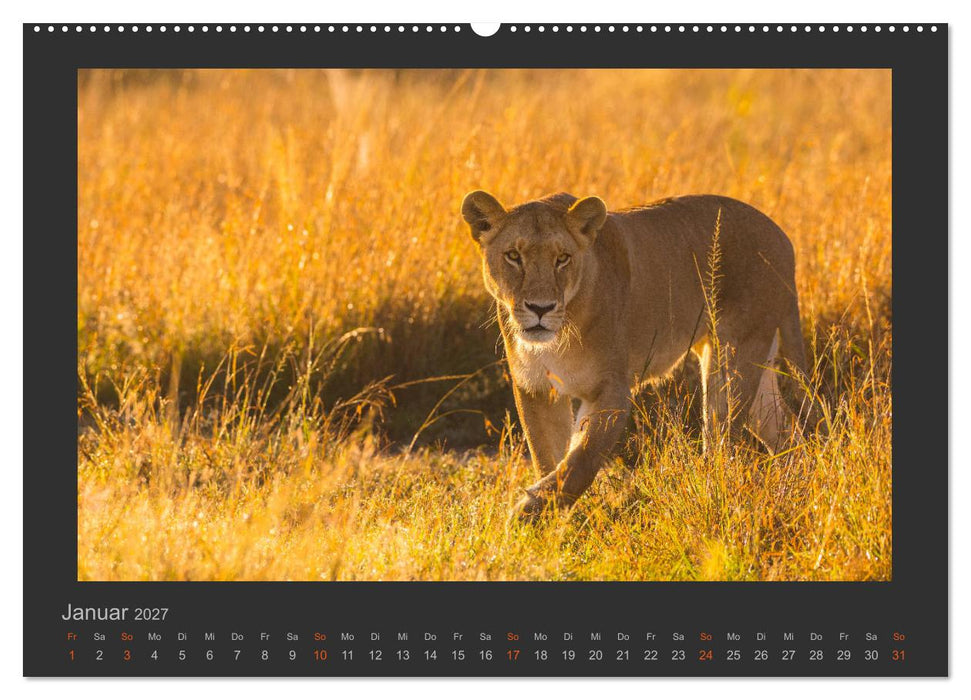
Task: Choose Sunday date 3
Action: coord(127,655)
